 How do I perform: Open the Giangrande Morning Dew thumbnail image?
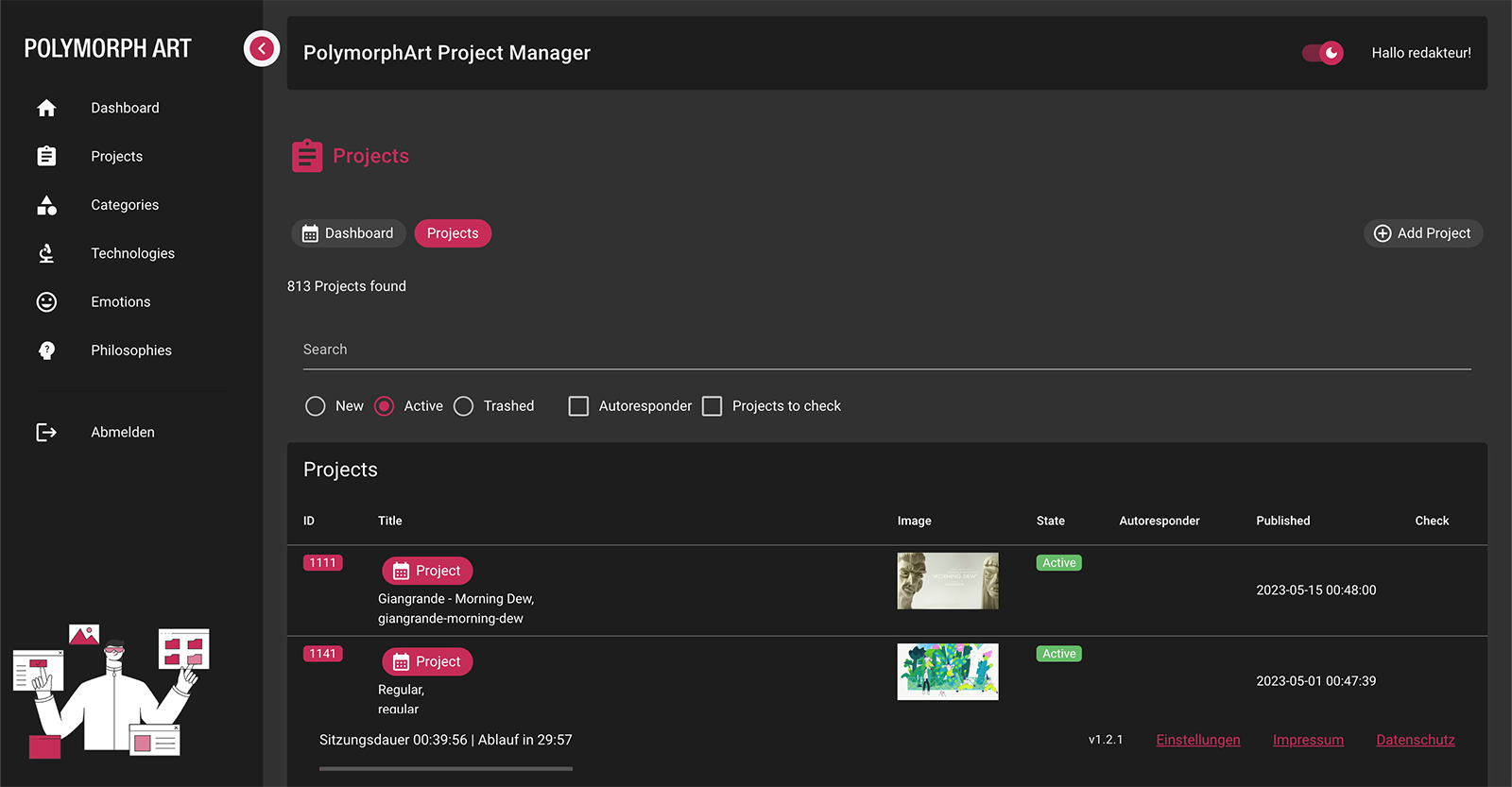[x=948, y=581]
